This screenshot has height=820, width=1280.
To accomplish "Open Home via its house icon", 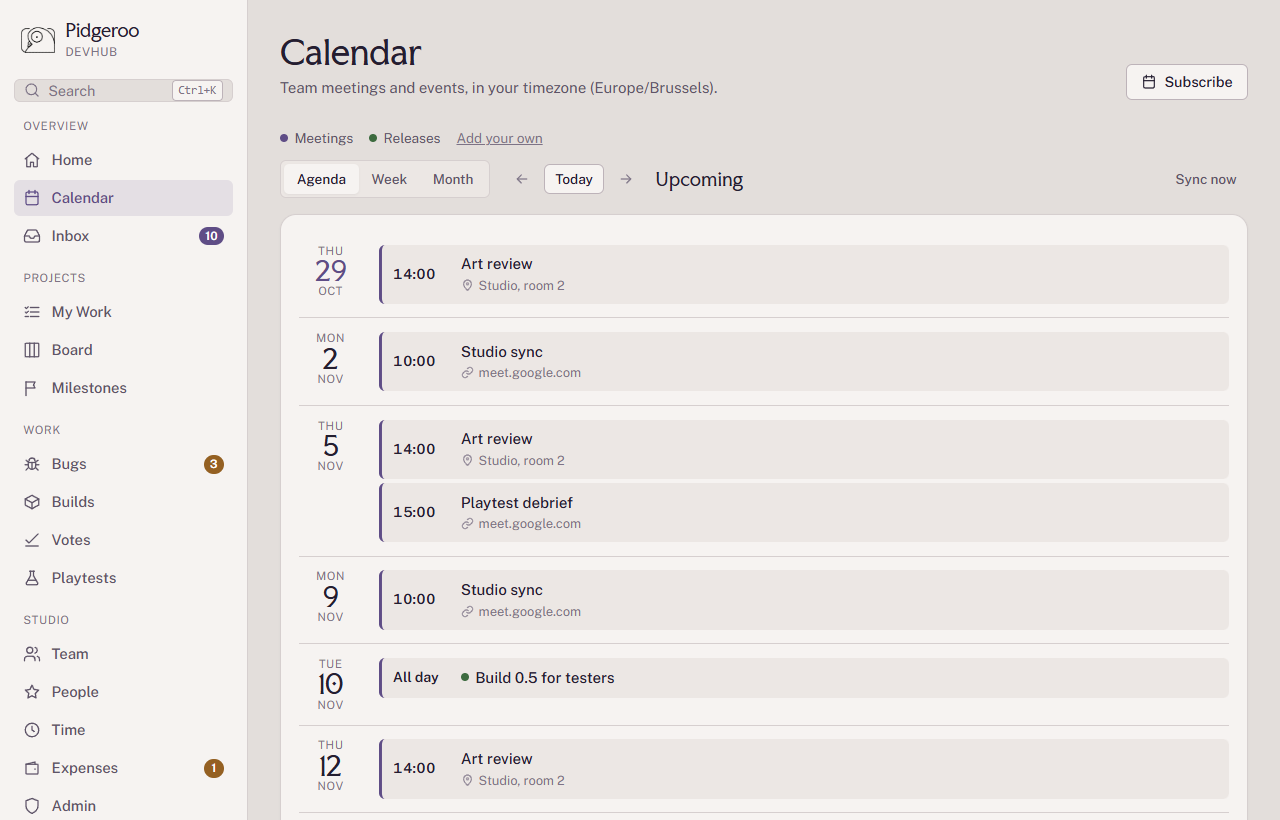I will 32,160.
